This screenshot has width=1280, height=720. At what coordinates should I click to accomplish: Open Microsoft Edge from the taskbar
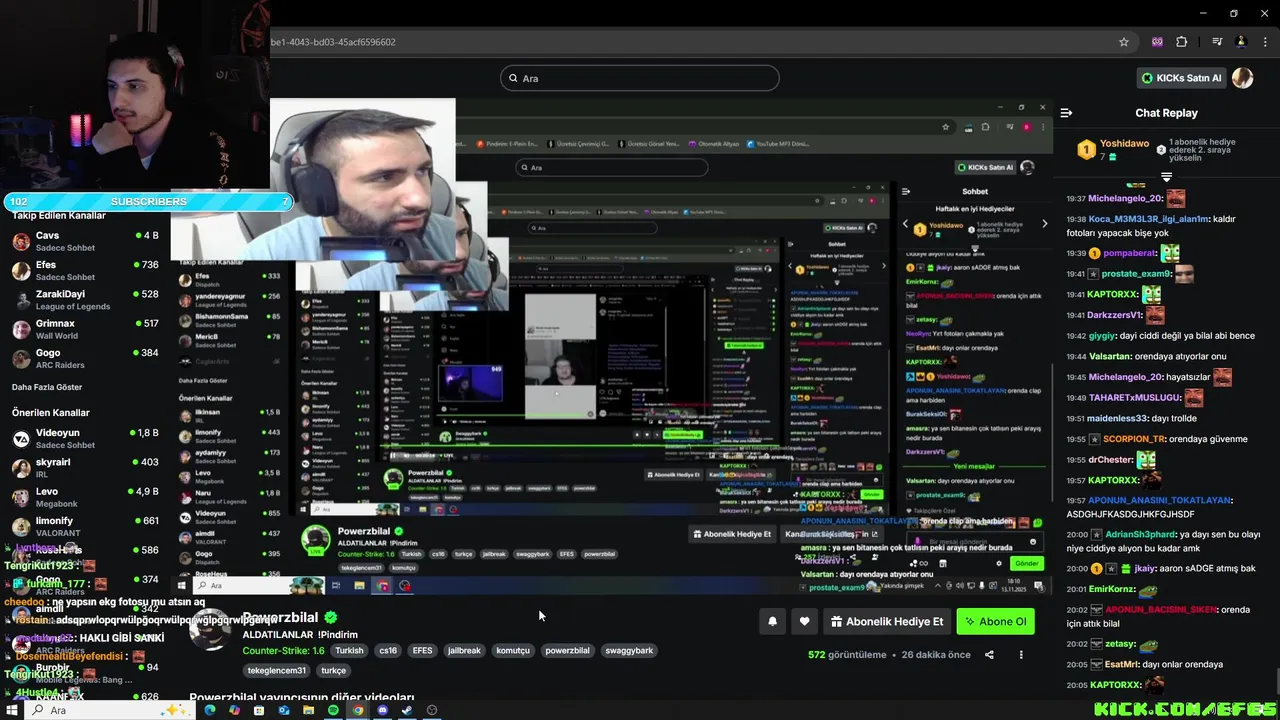210,710
